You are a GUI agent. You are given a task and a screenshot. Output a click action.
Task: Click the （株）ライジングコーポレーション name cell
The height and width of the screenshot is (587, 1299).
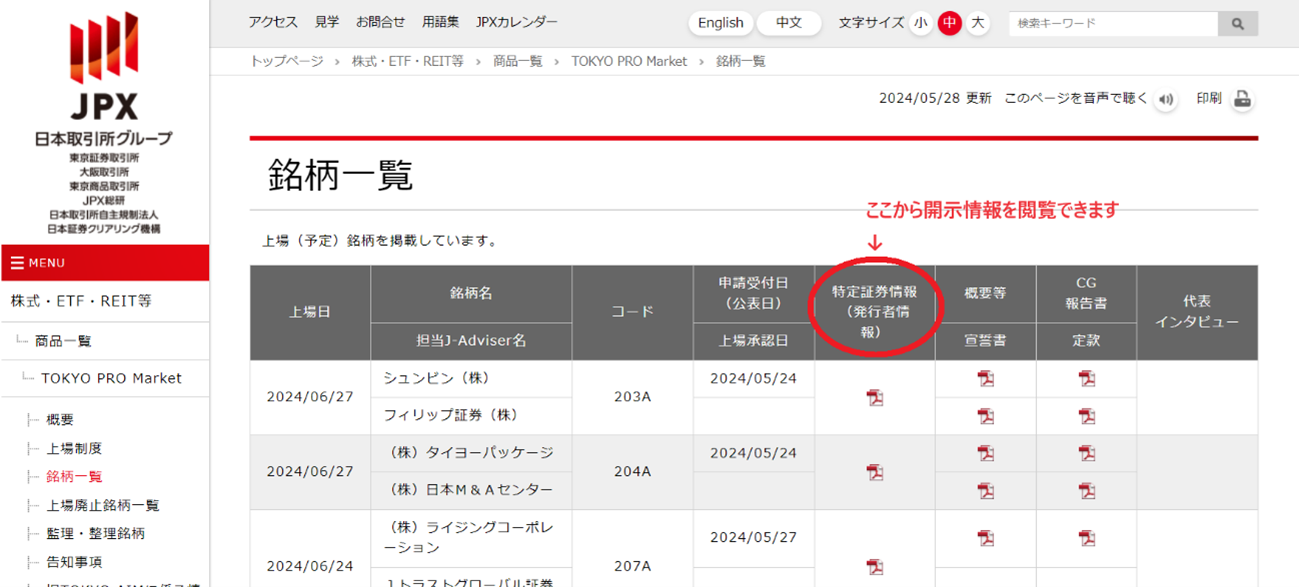tap(471, 538)
